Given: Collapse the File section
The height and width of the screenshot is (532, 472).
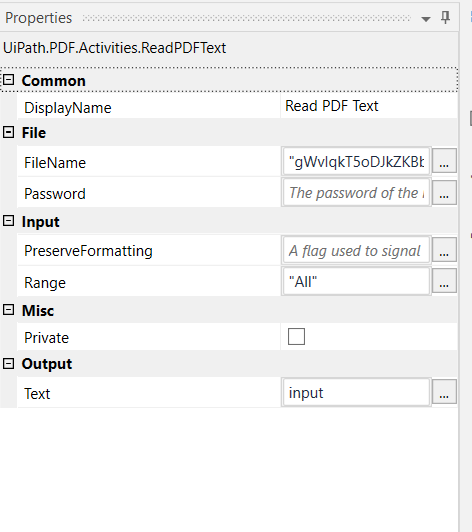Looking at the screenshot, I should point(8,132).
